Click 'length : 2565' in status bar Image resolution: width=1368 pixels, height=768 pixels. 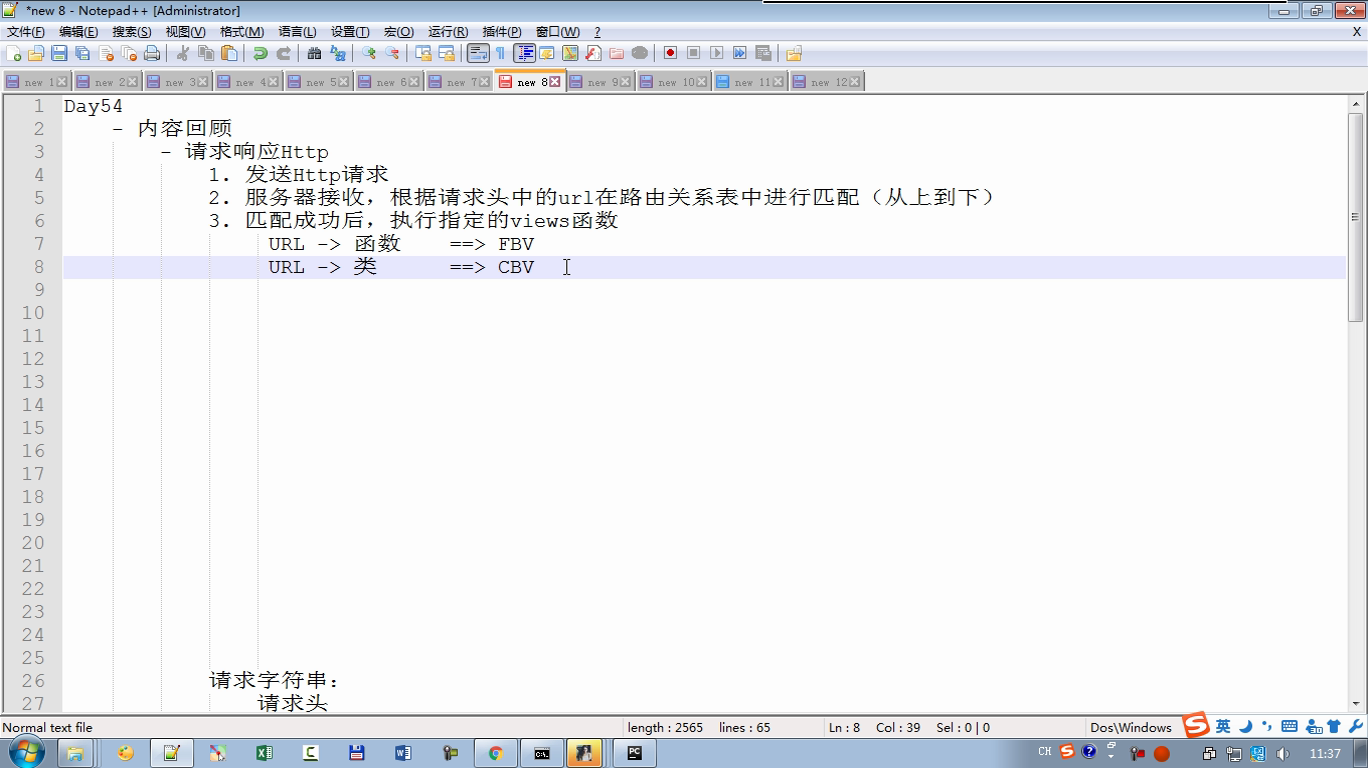point(665,727)
